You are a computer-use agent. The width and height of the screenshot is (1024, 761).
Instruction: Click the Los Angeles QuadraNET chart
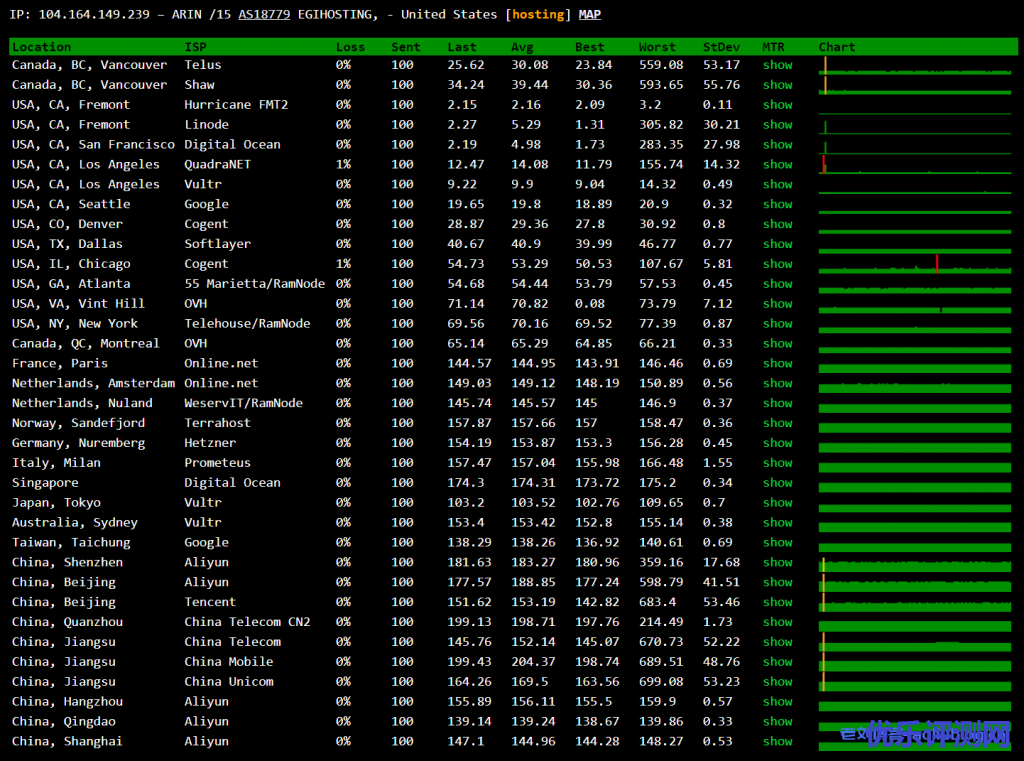point(917,165)
